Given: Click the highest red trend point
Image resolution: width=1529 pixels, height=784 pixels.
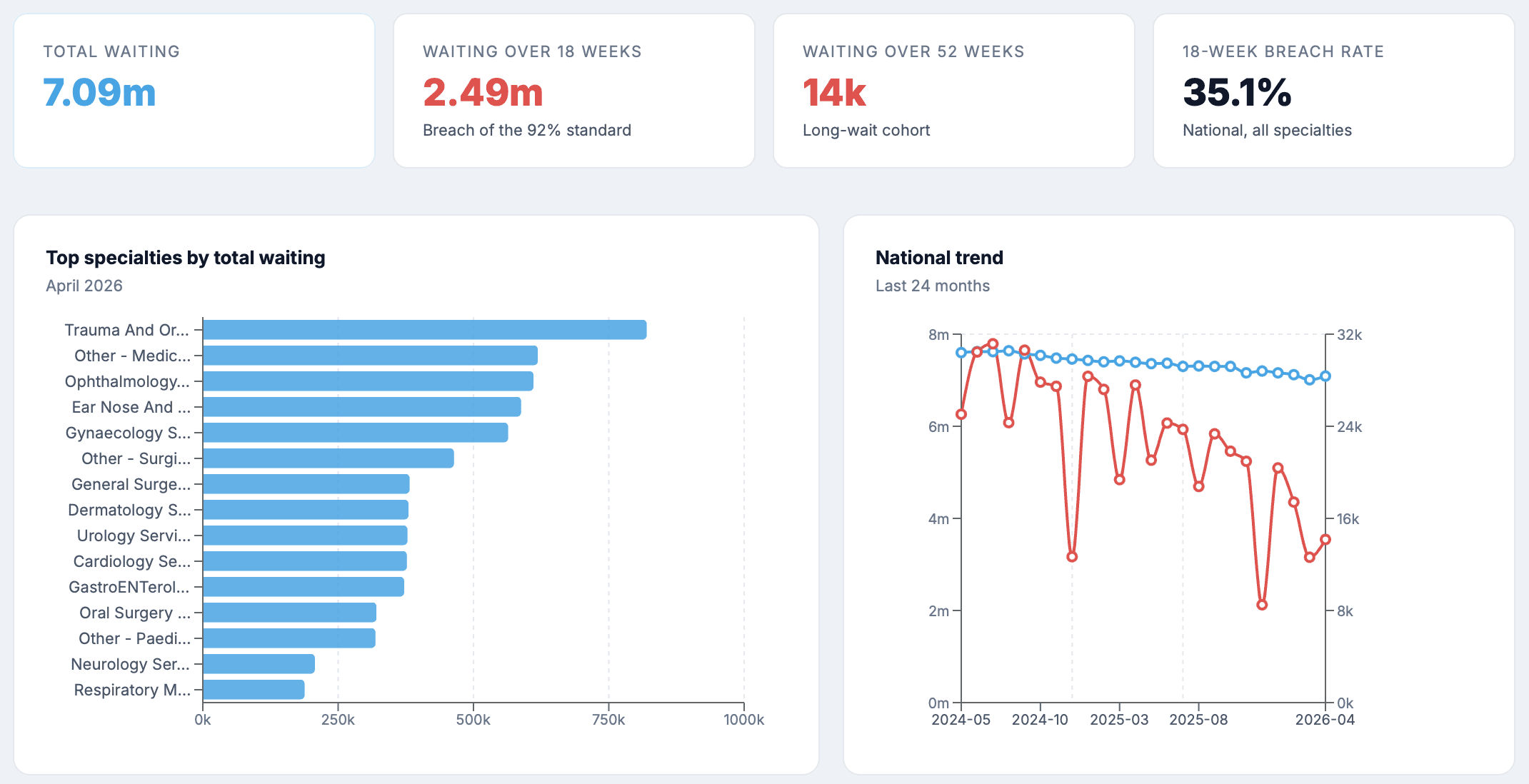Looking at the screenshot, I should point(993,344).
